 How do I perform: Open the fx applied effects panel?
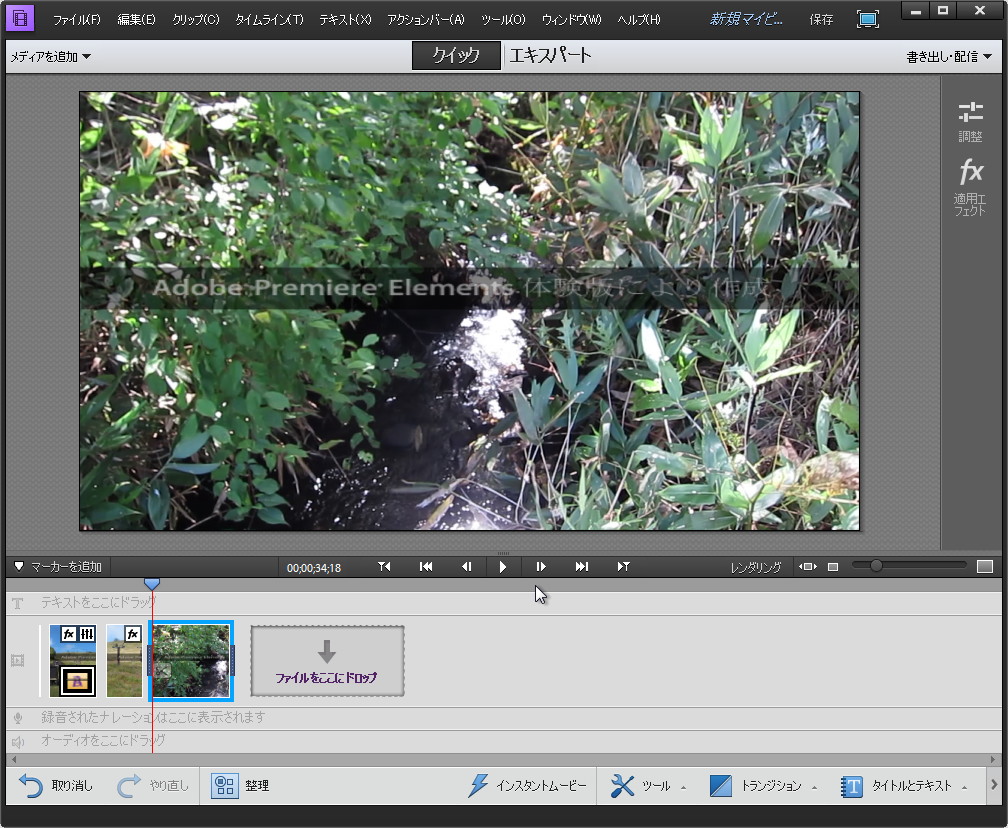pos(969,185)
